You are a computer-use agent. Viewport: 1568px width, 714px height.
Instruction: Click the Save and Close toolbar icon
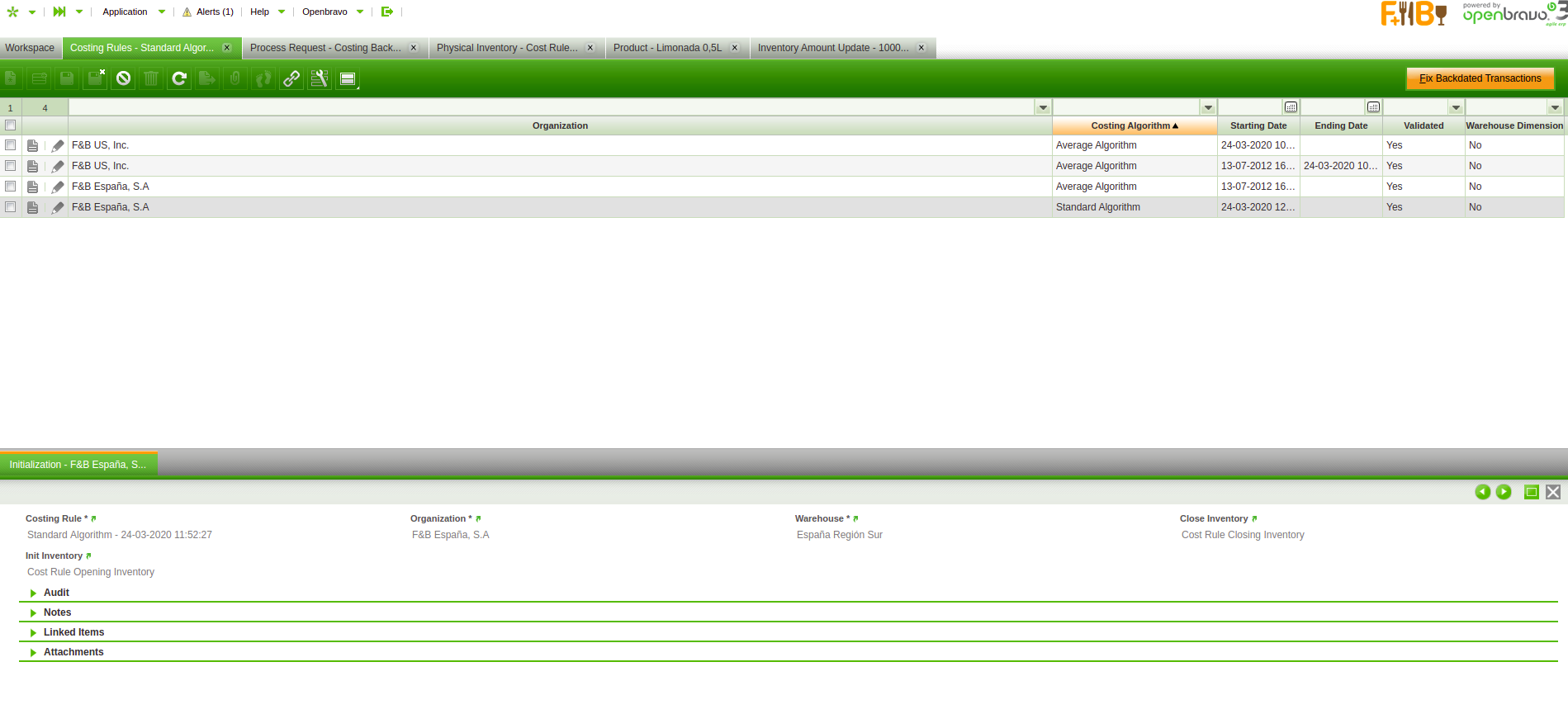coord(96,78)
